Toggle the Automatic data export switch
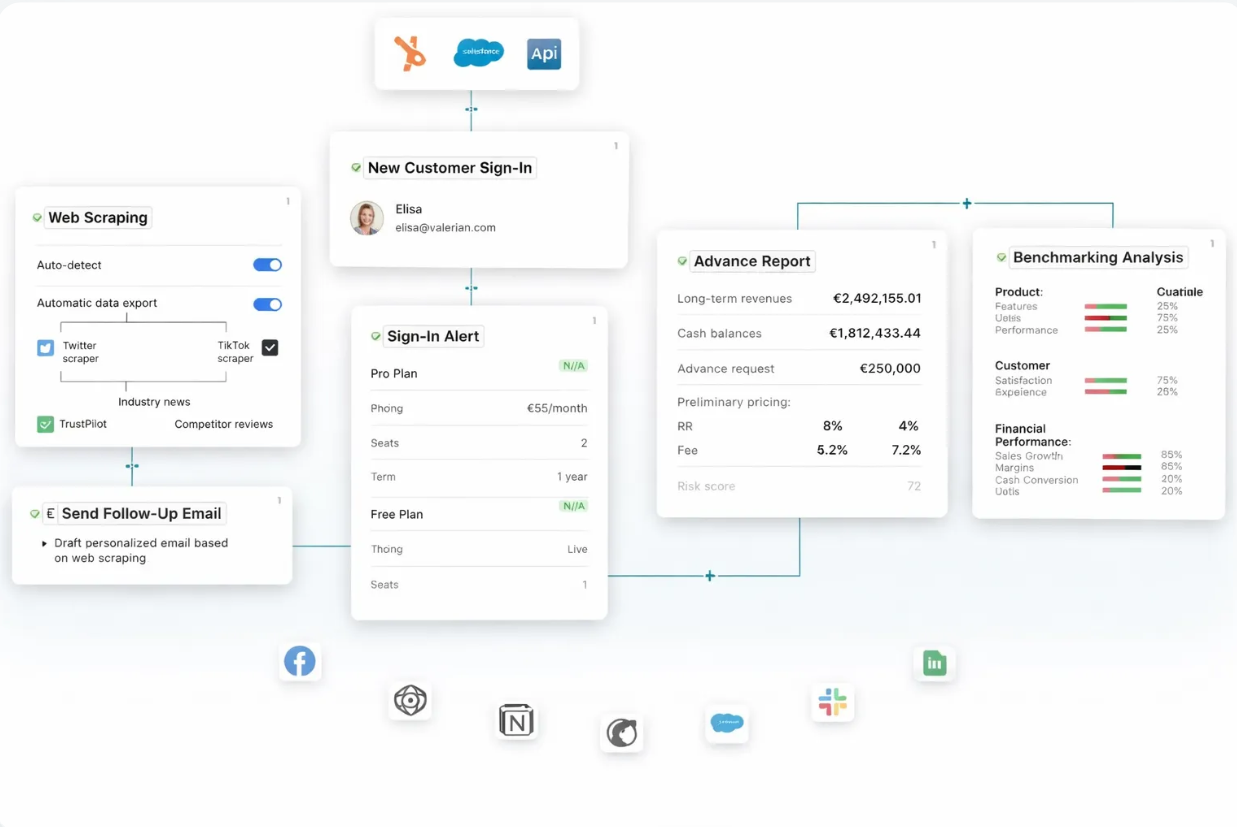Viewport: 1237px width, 827px height. (267, 304)
